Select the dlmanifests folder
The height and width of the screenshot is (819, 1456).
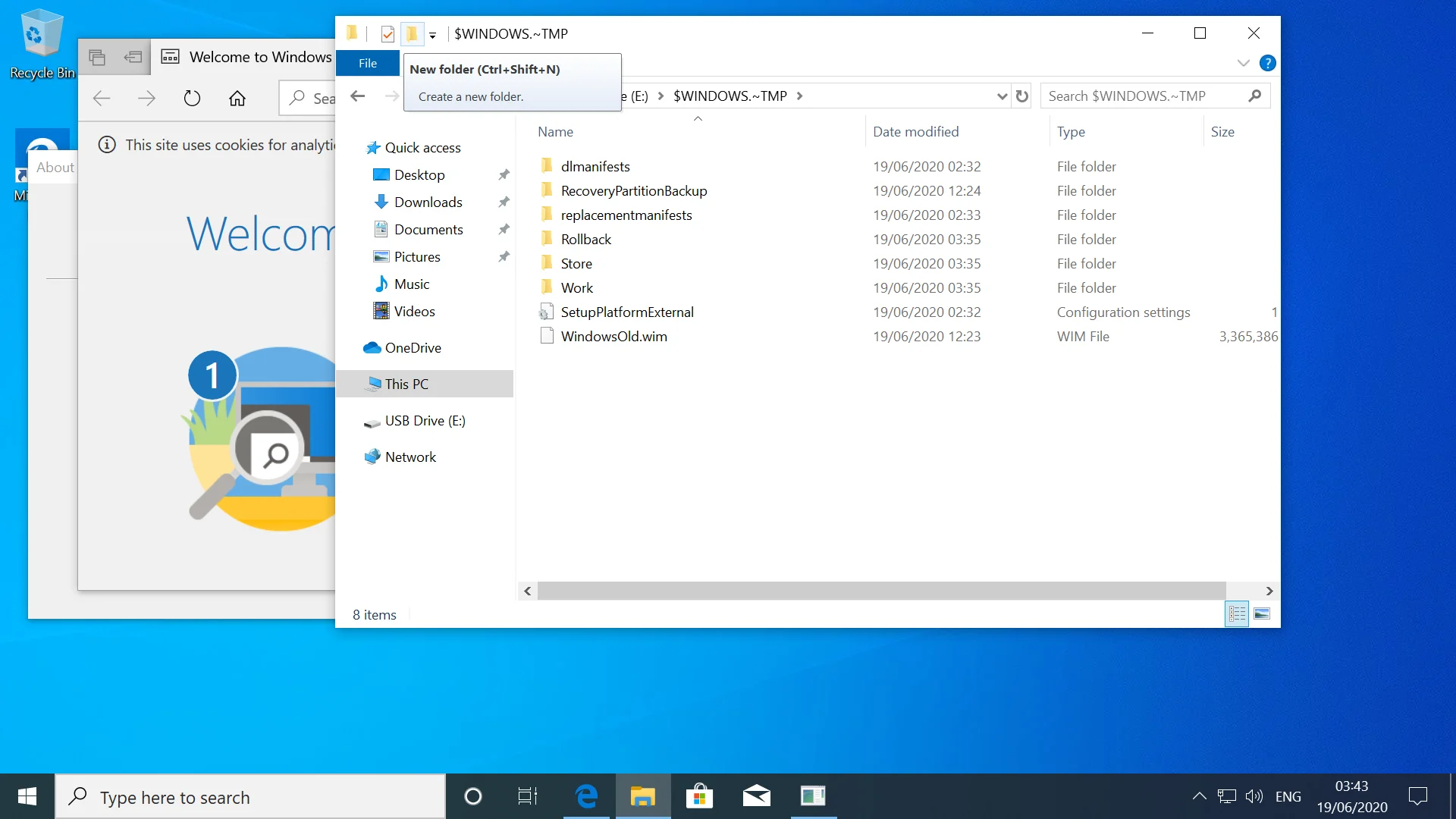click(x=595, y=166)
